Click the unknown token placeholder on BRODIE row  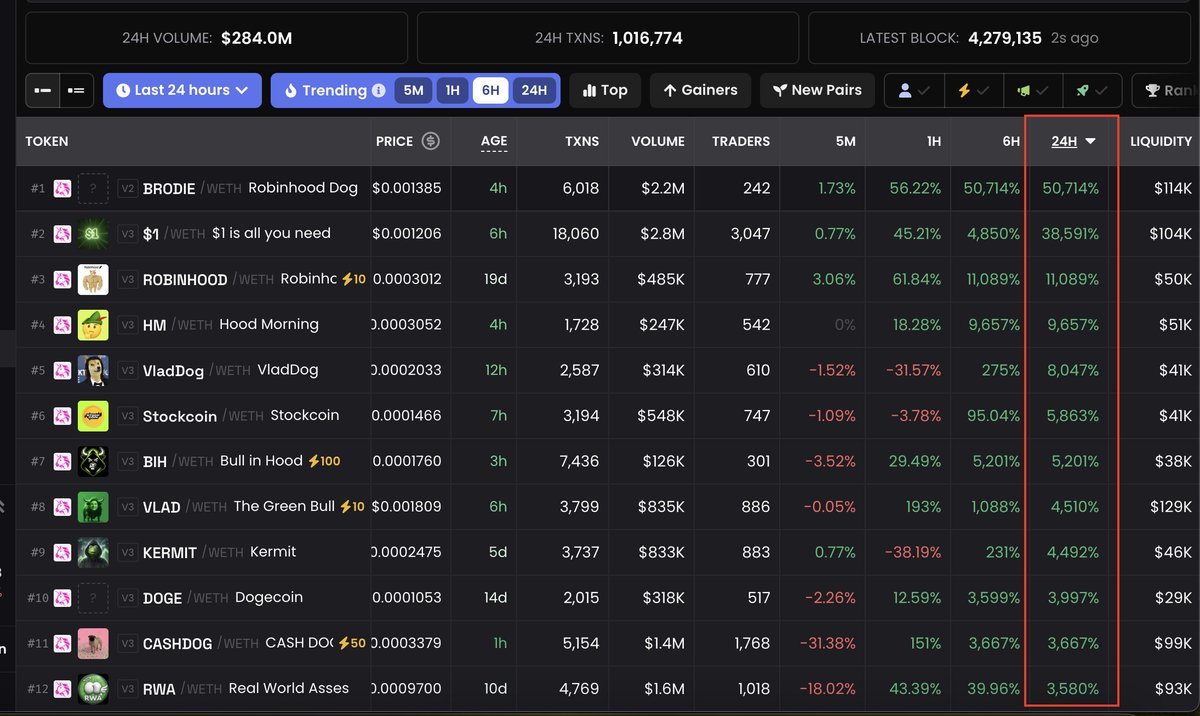click(93, 188)
